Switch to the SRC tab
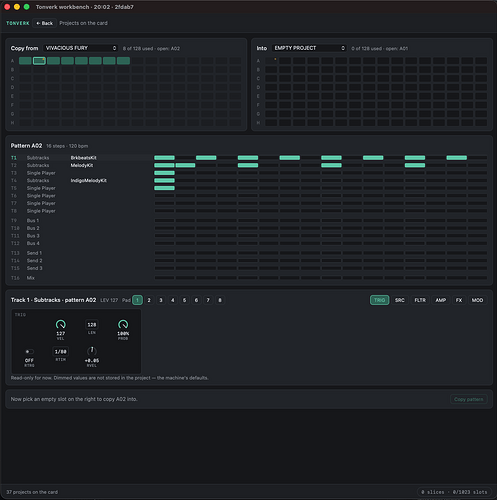 click(x=400, y=300)
